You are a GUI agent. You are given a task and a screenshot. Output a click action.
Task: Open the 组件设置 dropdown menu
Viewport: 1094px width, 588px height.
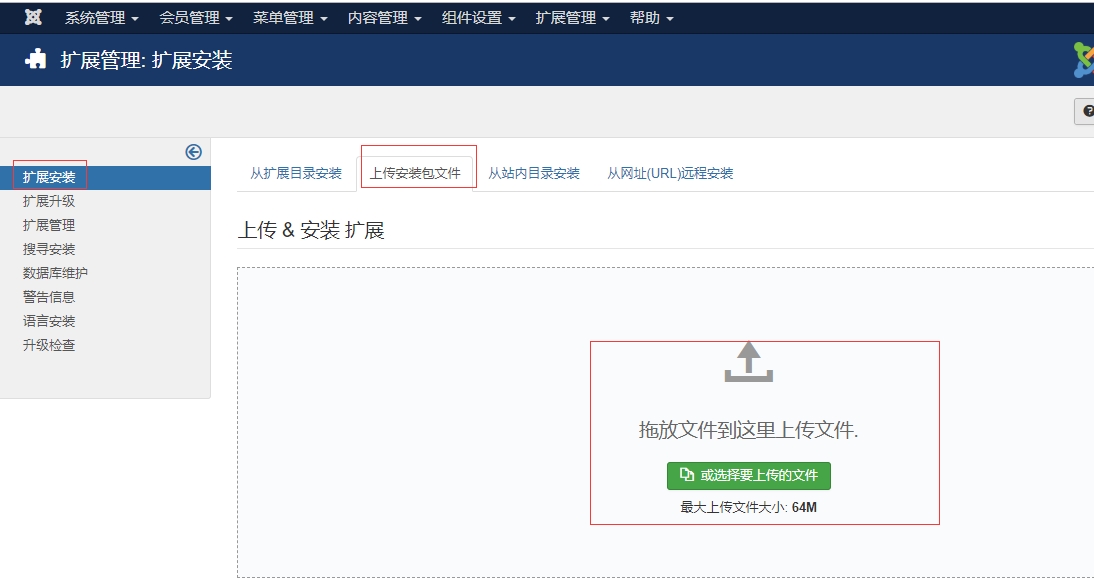coord(478,18)
